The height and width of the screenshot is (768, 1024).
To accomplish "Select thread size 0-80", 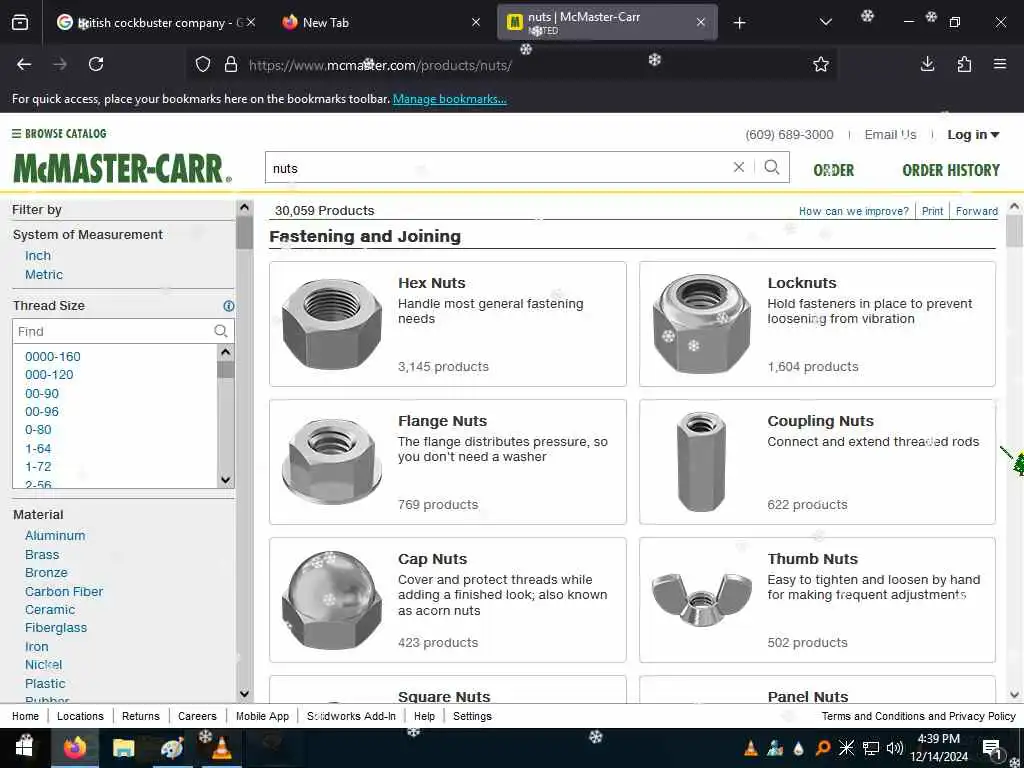I will [x=38, y=430].
